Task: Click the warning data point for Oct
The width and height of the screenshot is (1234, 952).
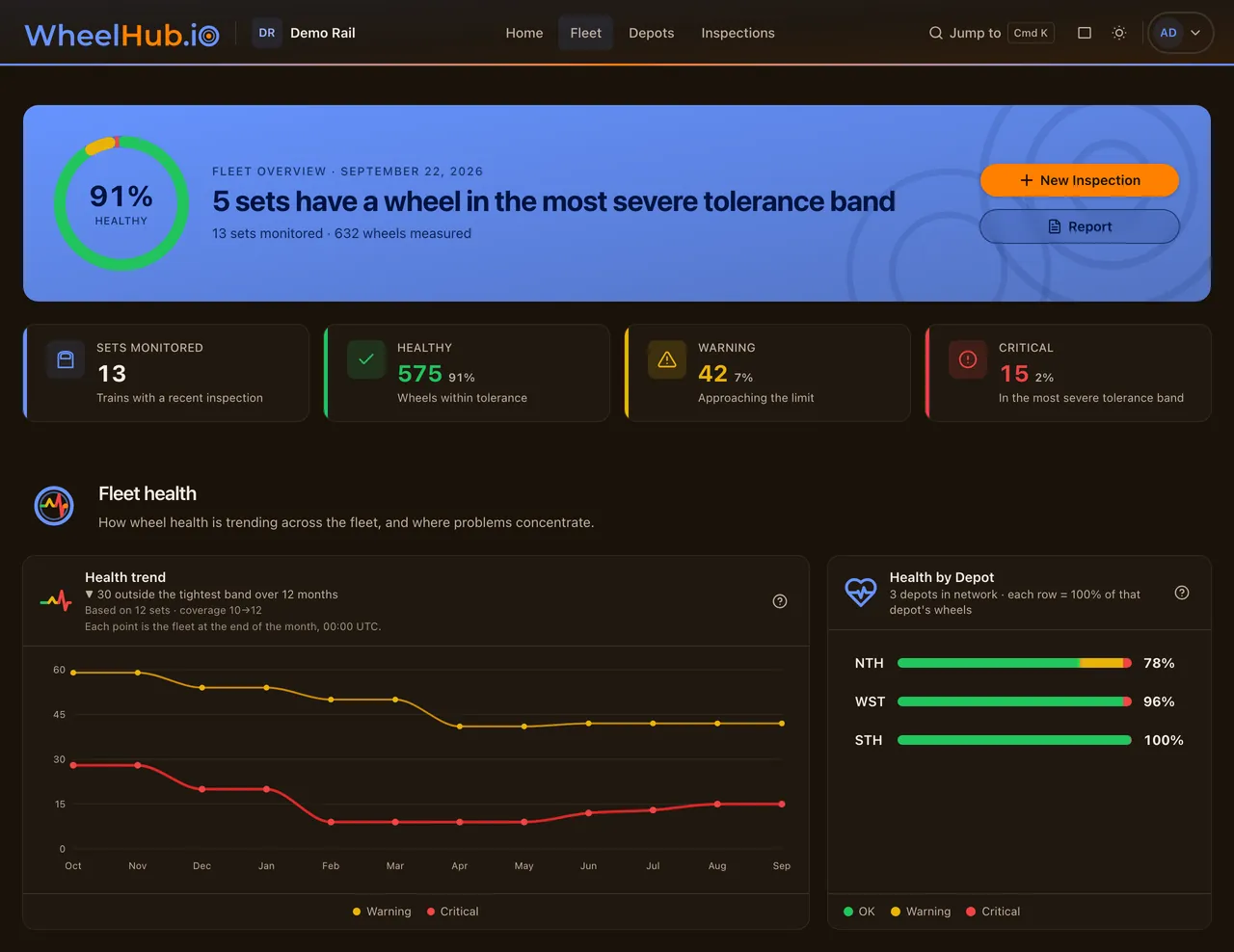Action: (73, 673)
